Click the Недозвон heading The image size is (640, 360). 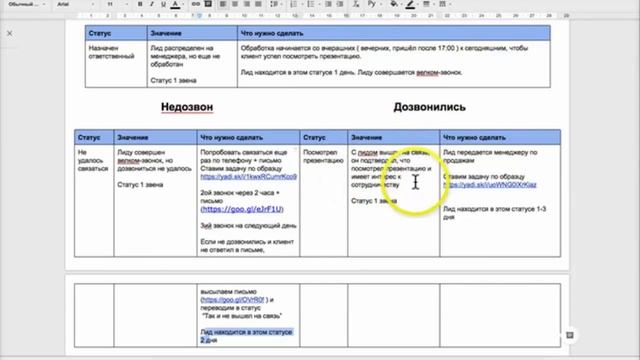(x=187, y=107)
